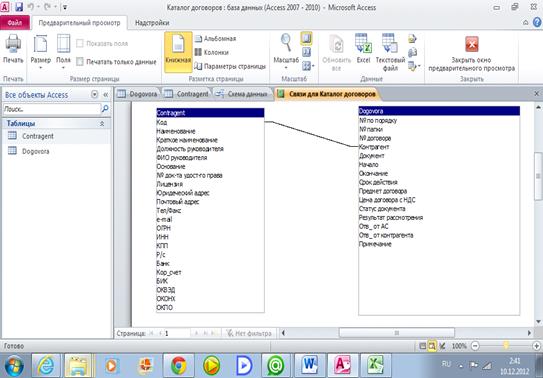Select print preview view in status bar
Viewport: 543px width, 378px height.
(x=432, y=345)
